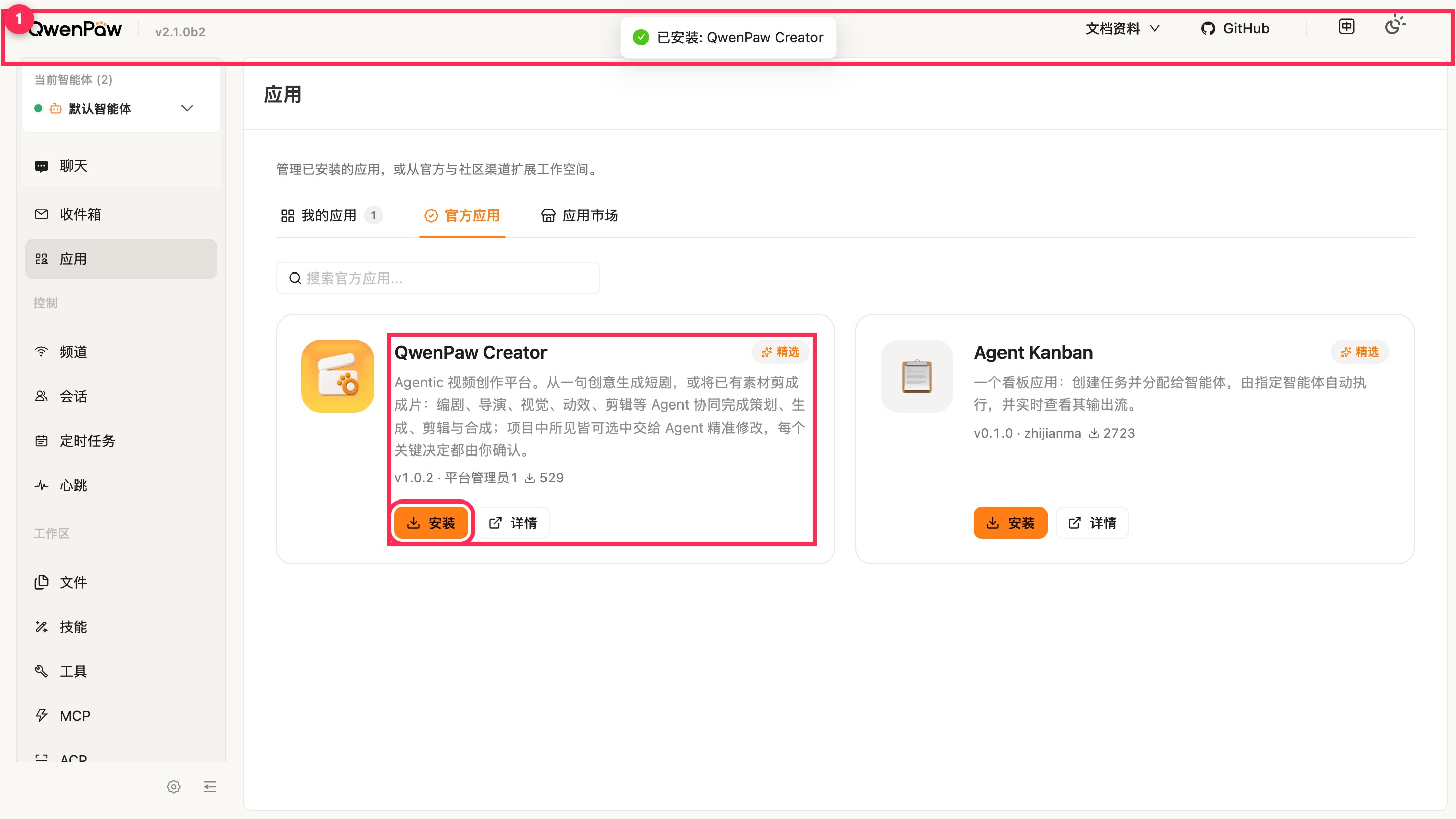Screen dimensions: 1456x819
Task: Open the 收件箱 inbox
Action: click(x=121, y=214)
